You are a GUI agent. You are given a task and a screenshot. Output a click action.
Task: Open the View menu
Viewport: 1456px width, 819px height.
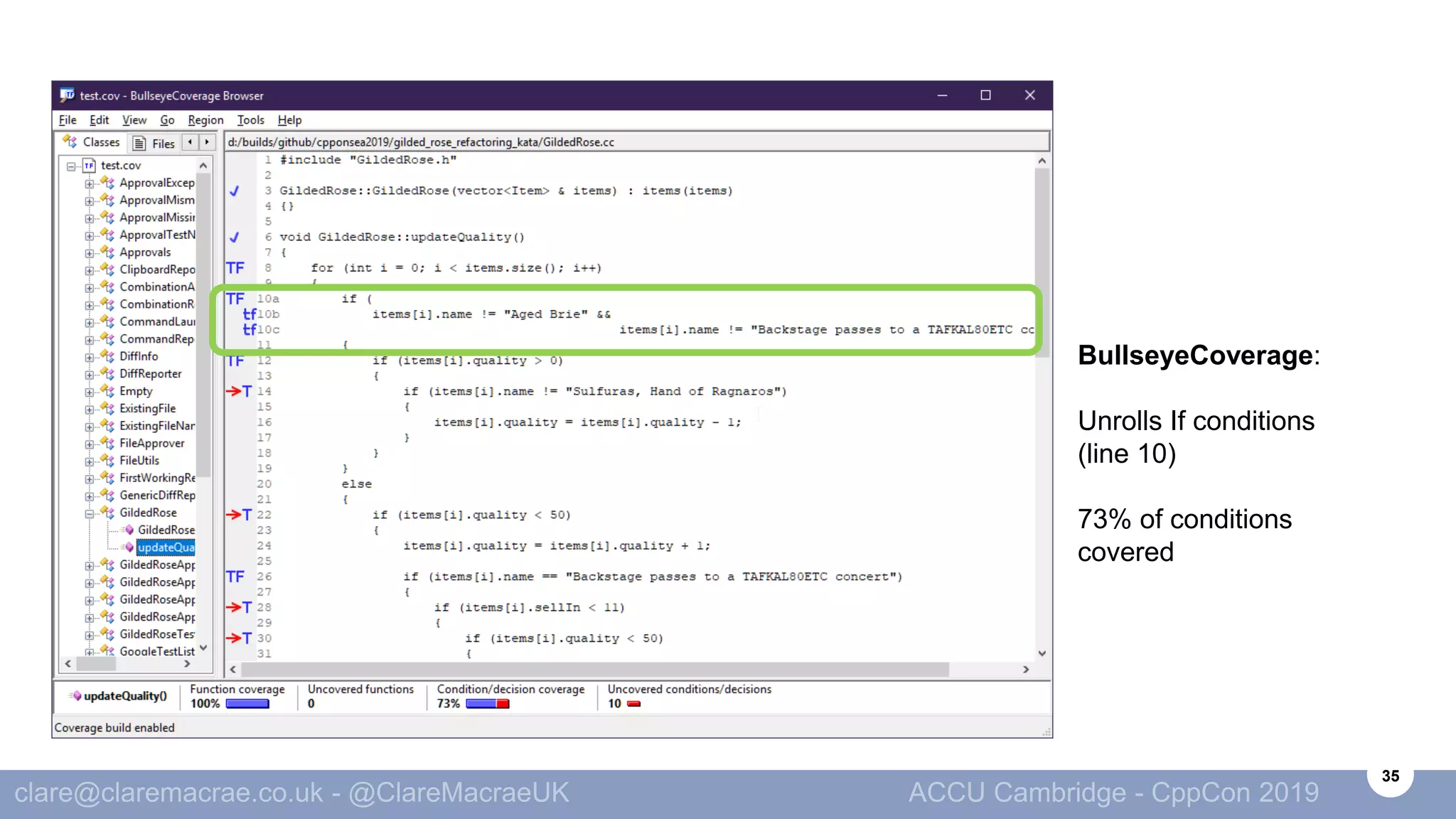point(134,120)
